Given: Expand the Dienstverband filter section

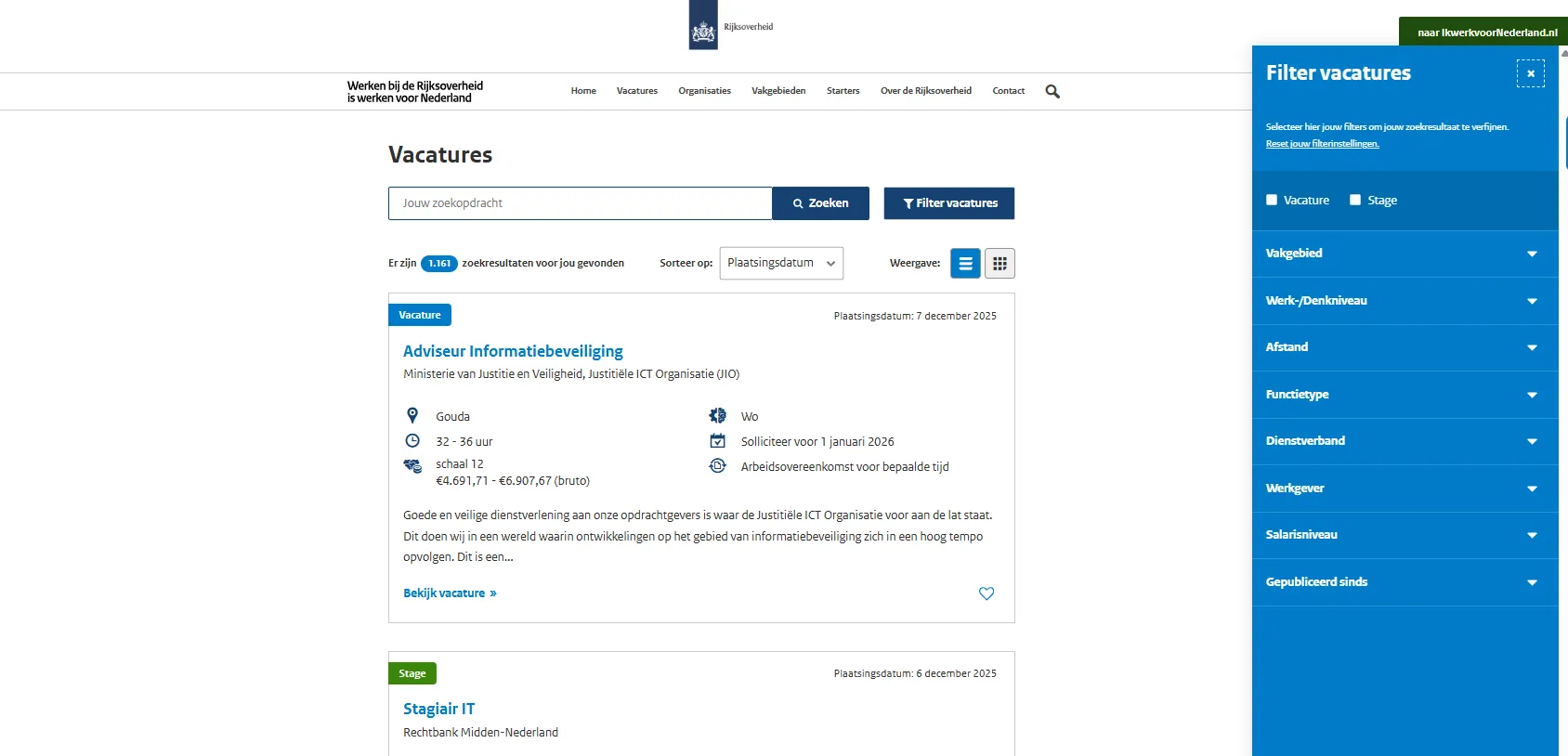Looking at the screenshot, I should point(1405,441).
